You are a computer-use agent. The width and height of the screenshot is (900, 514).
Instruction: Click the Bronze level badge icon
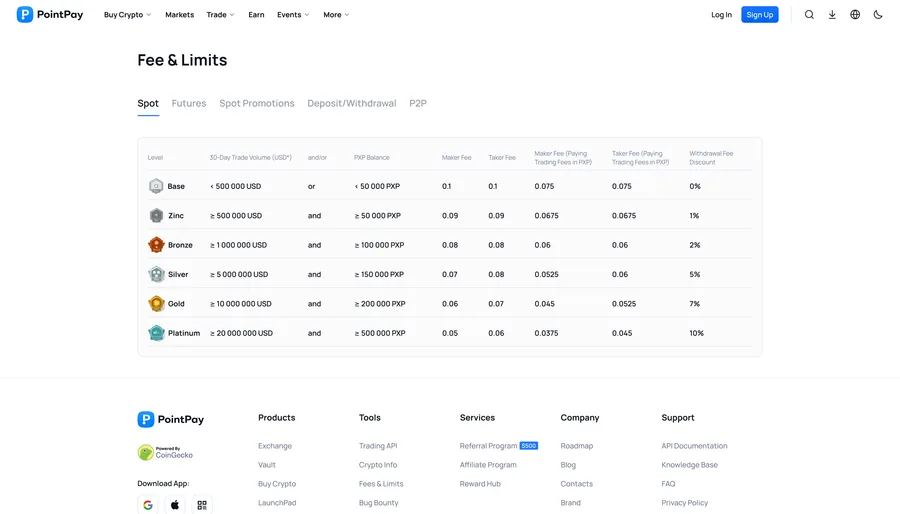tap(156, 244)
